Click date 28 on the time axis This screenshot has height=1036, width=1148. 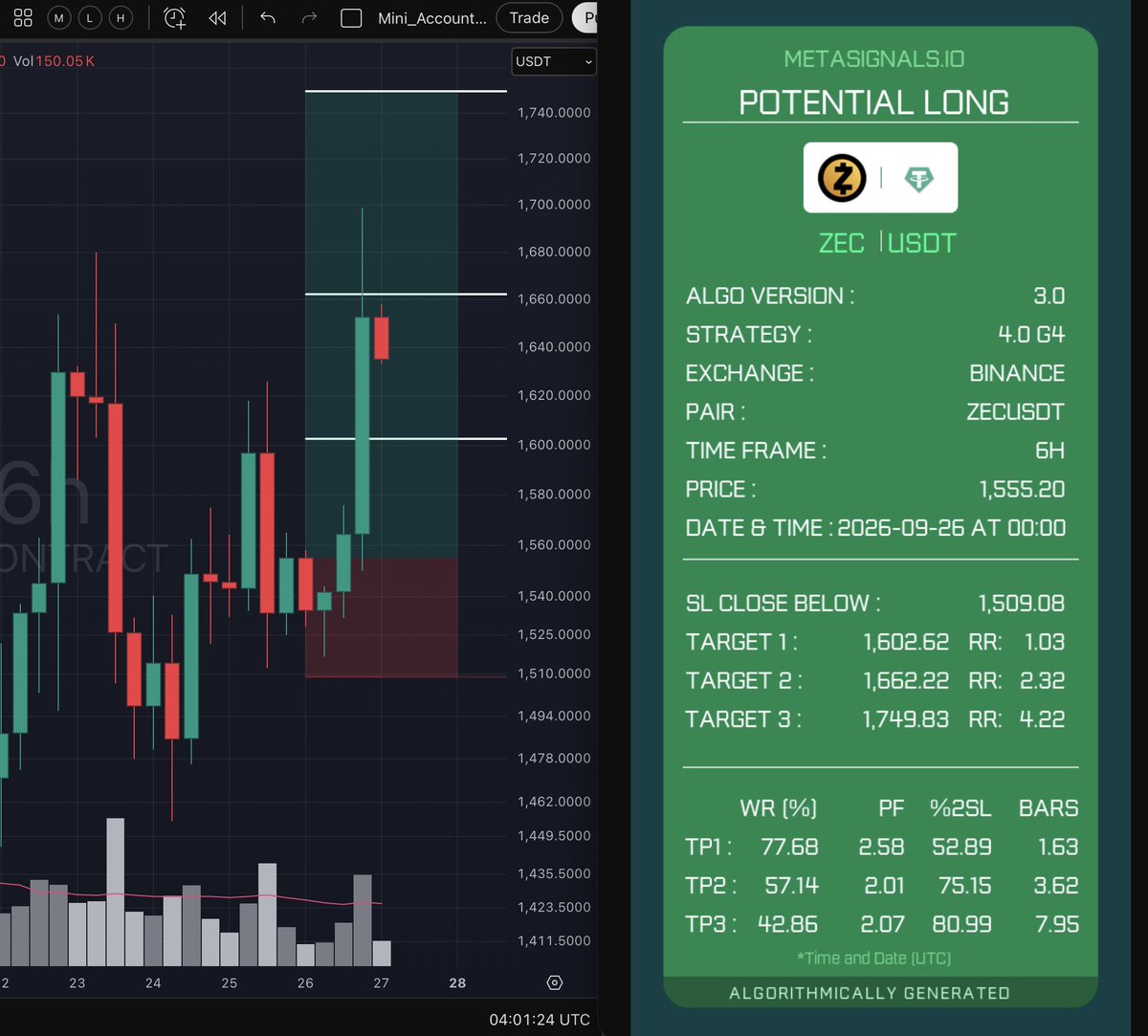coord(457,982)
